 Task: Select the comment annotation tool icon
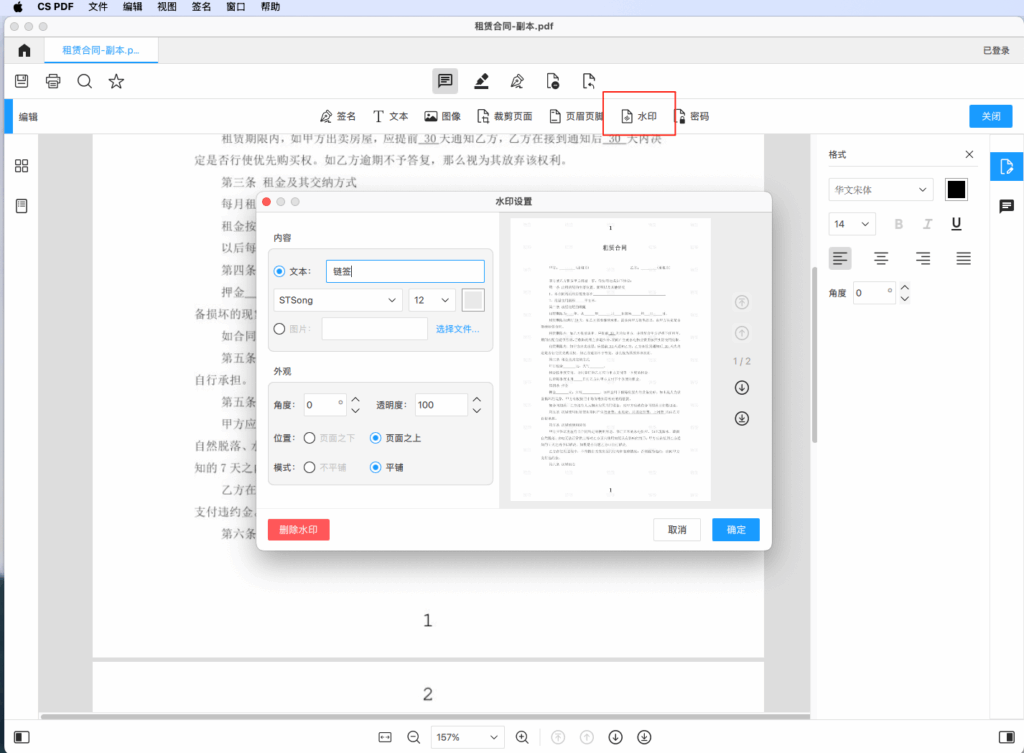click(445, 81)
